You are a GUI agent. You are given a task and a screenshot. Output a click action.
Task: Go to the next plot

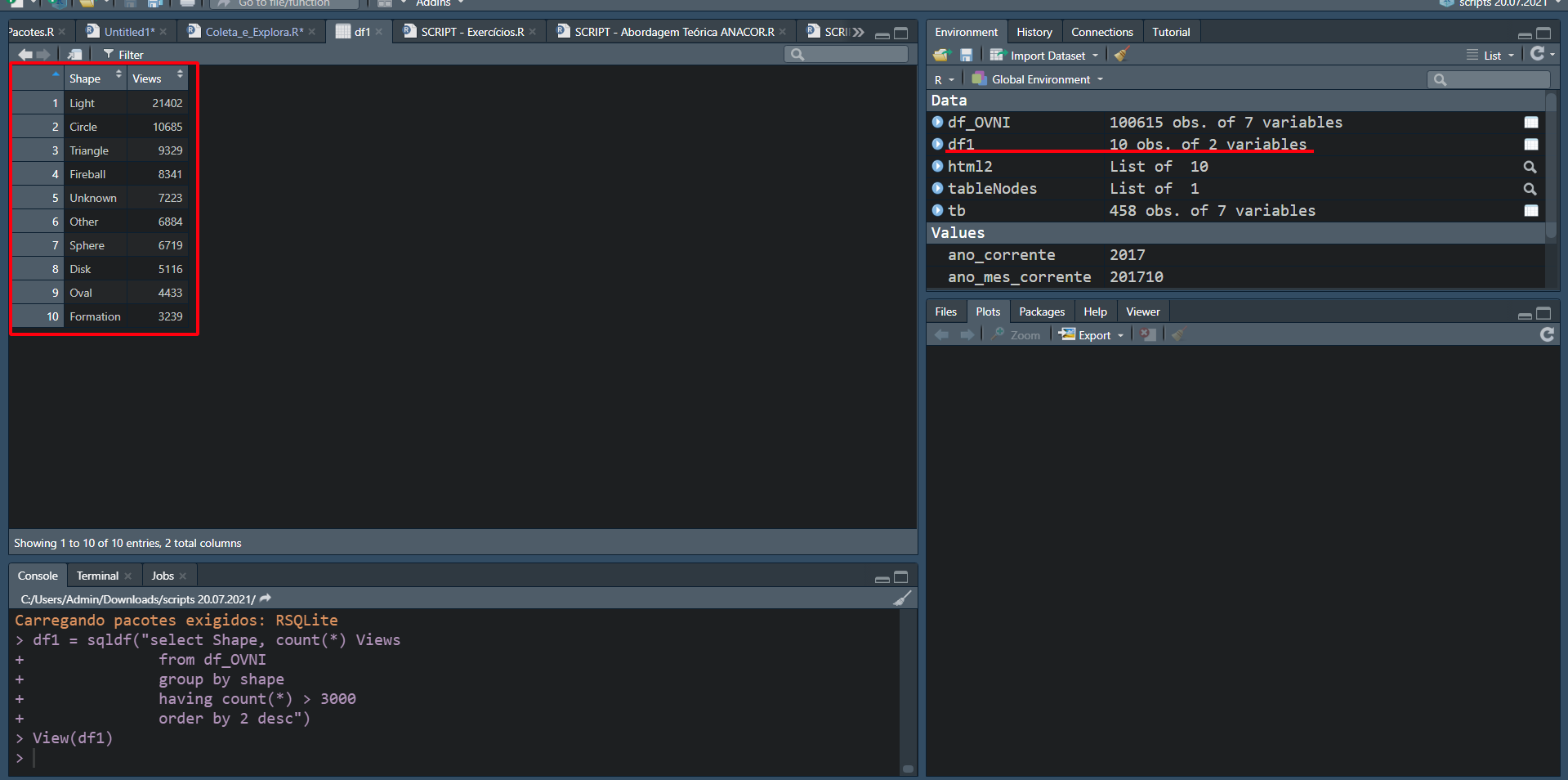[967, 334]
